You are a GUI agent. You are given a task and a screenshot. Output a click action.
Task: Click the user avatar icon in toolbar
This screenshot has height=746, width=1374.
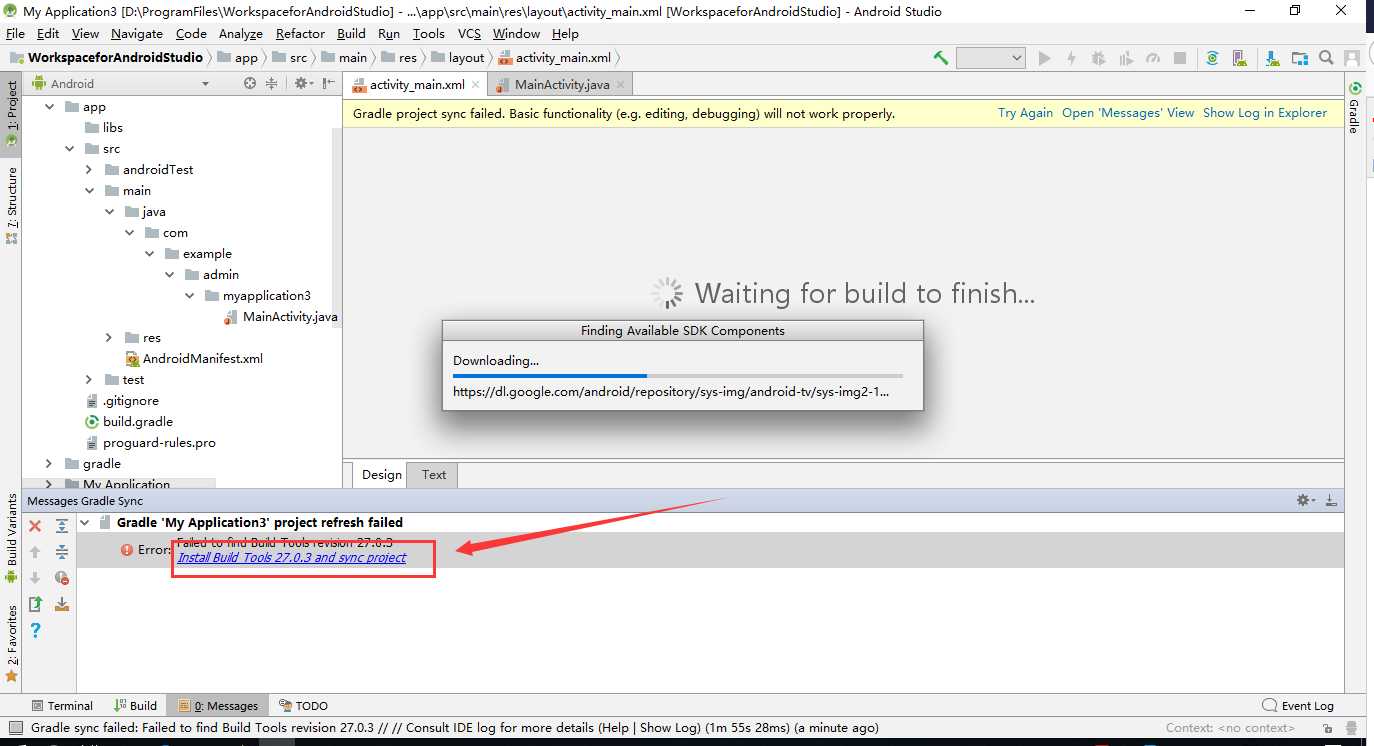click(x=1352, y=58)
